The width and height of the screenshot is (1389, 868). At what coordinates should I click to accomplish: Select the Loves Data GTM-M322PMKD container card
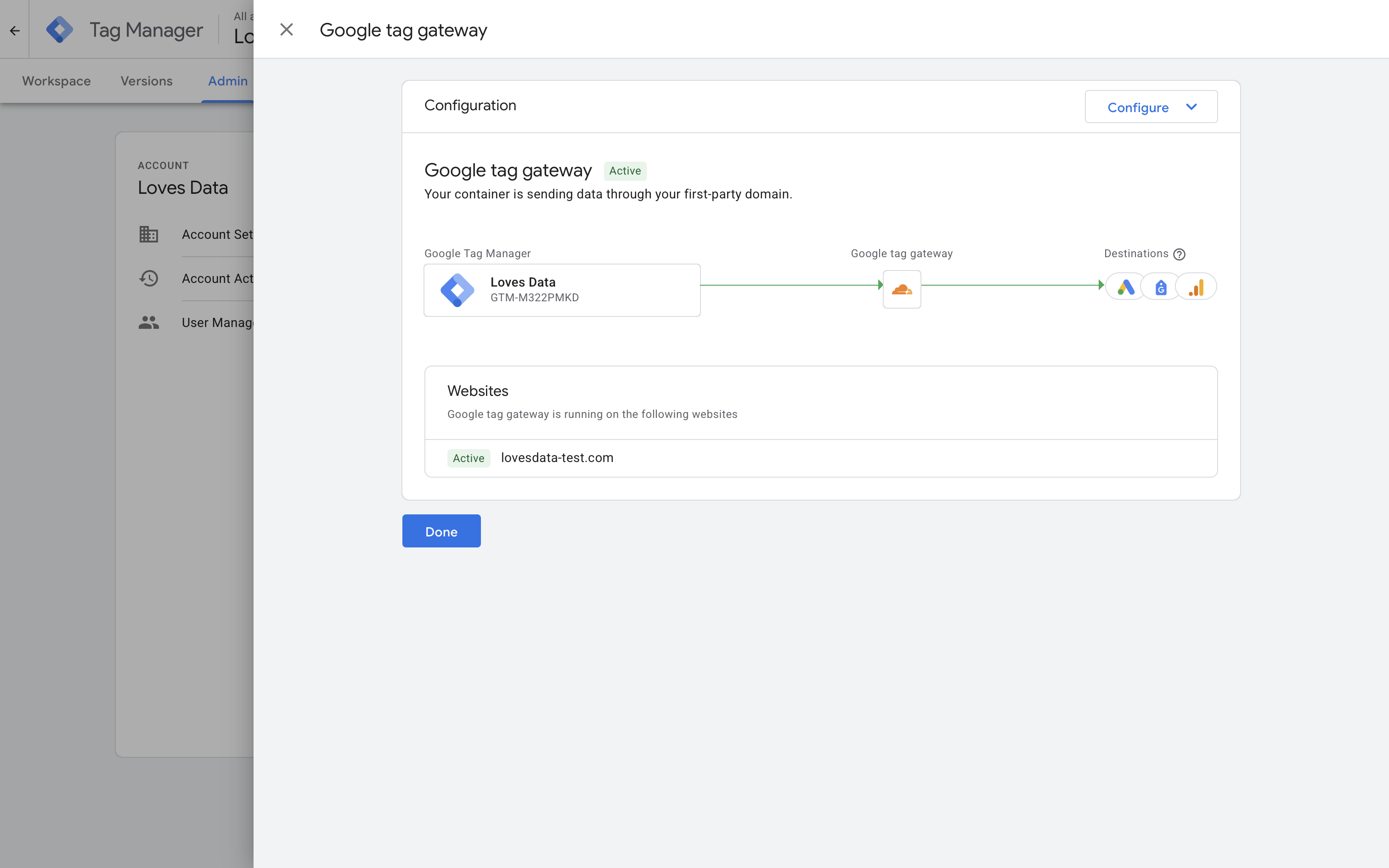pyautogui.click(x=561, y=289)
